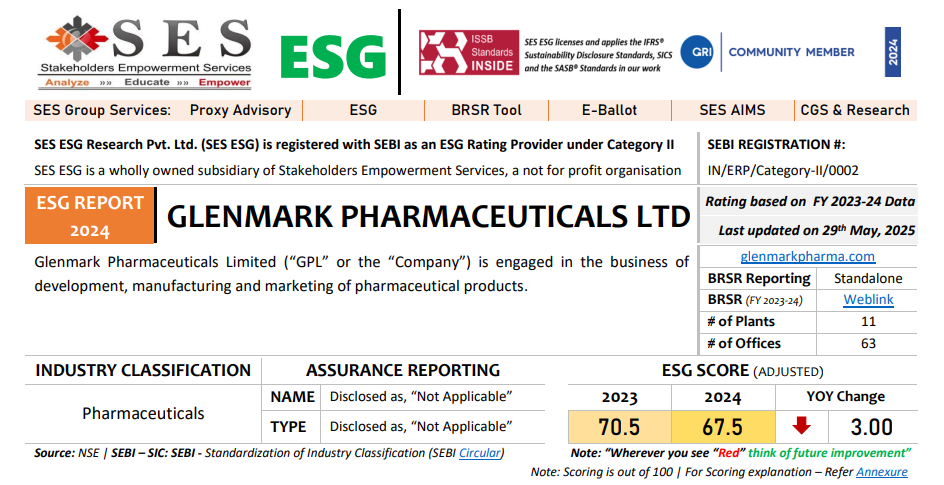The height and width of the screenshot is (485, 944).
Task: Click the vertical 2024 blue badge
Action: click(x=893, y=52)
